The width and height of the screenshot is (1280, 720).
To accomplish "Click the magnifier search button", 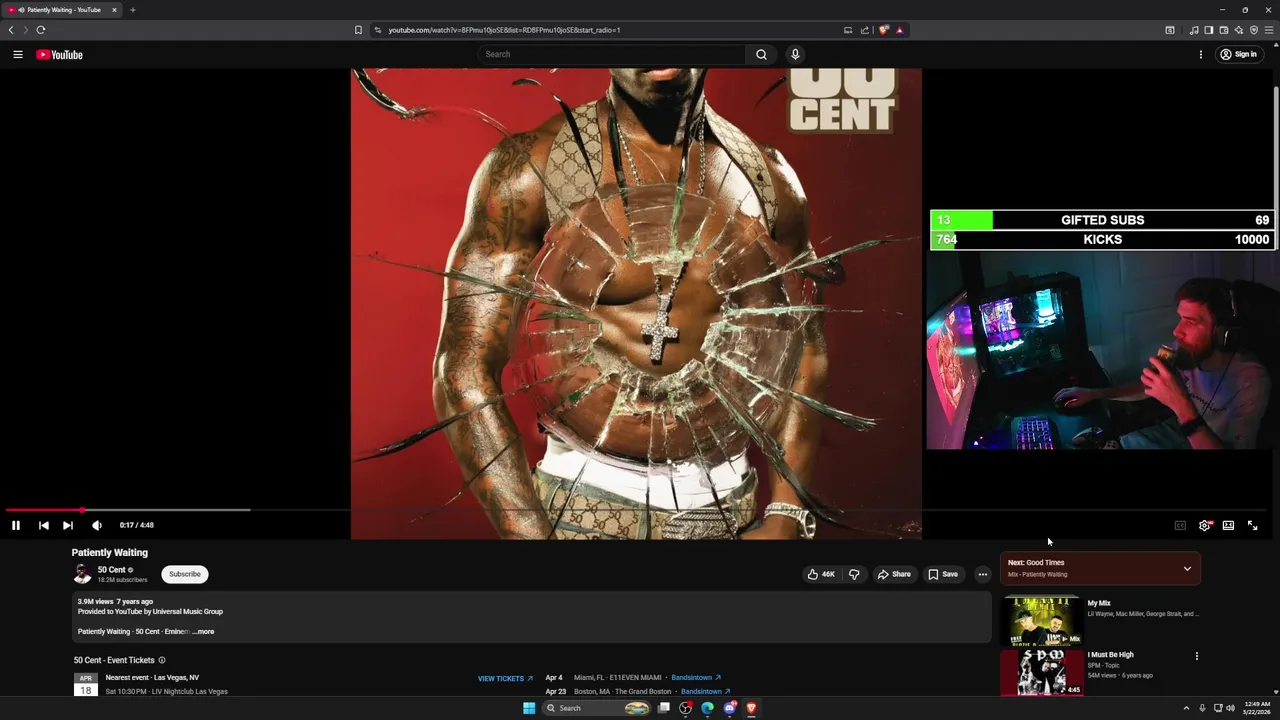I will point(761,54).
